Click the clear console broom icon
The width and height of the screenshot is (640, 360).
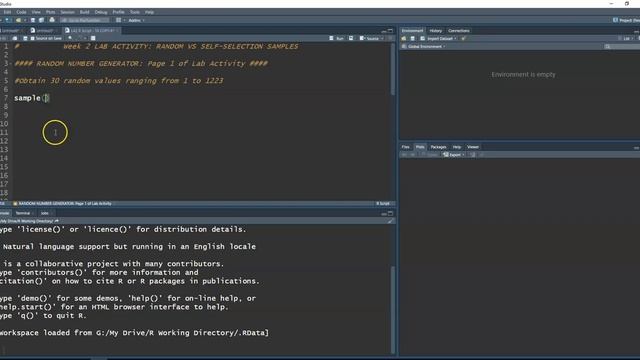pyautogui.click(x=390, y=221)
